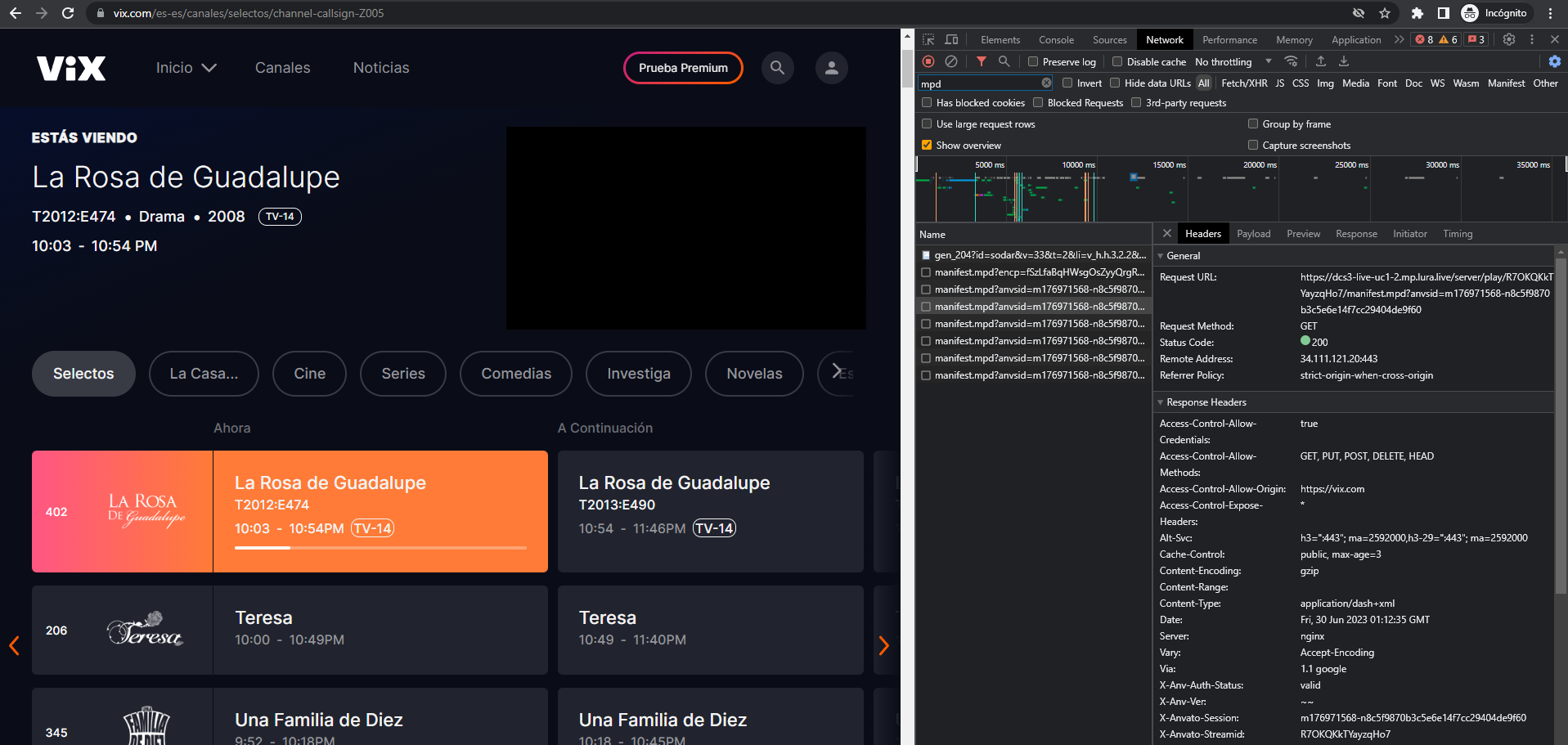Open DevTools settings gear

click(1509, 39)
